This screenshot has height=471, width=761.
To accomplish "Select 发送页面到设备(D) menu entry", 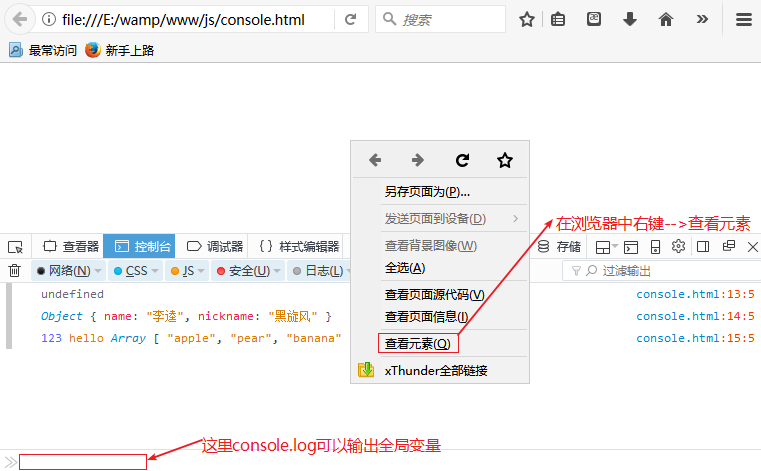I will coord(440,219).
